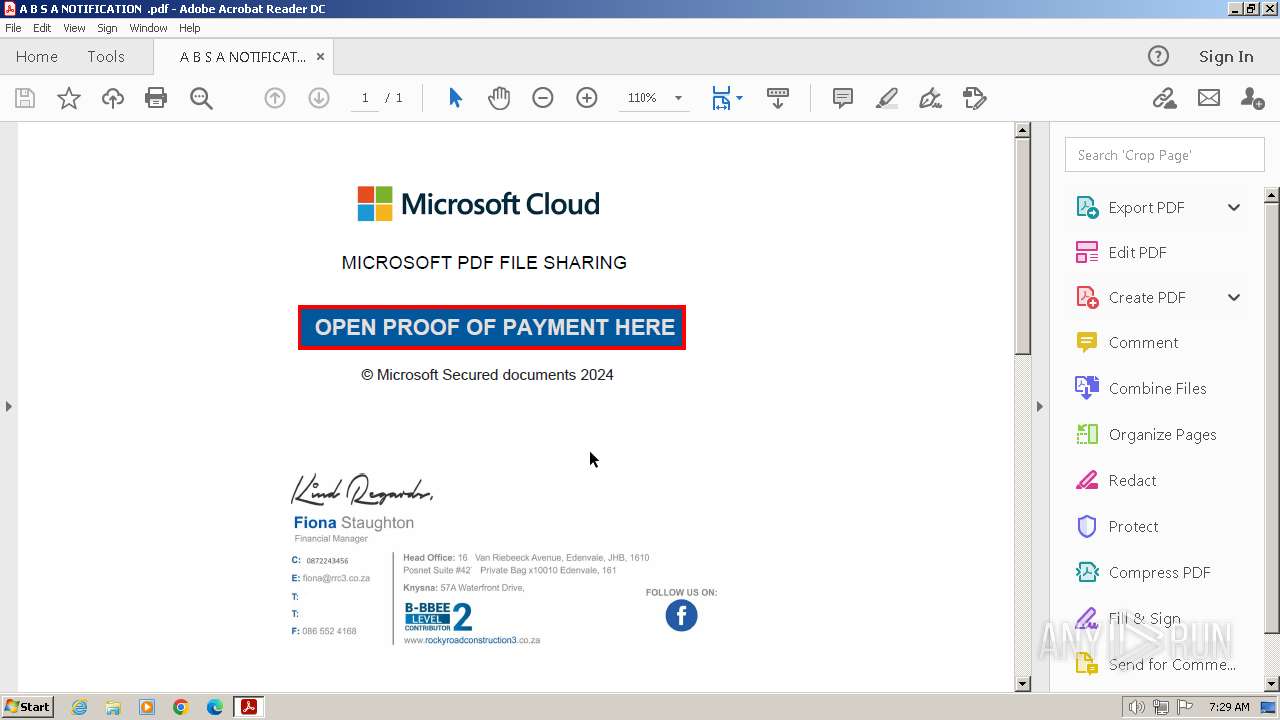The height and width of the screenshot is (720, 1280).
Task: Add file to starred with the star icon
Action: tap(68, 98)
